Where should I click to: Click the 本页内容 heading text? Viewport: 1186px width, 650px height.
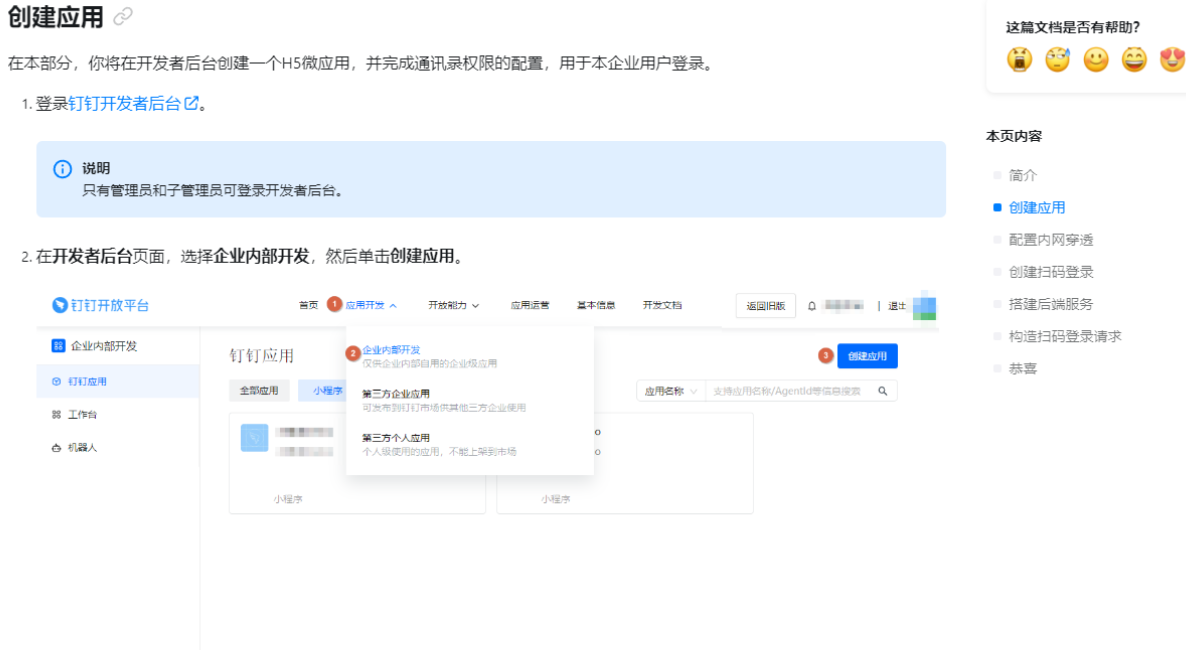coord(1014,136)
